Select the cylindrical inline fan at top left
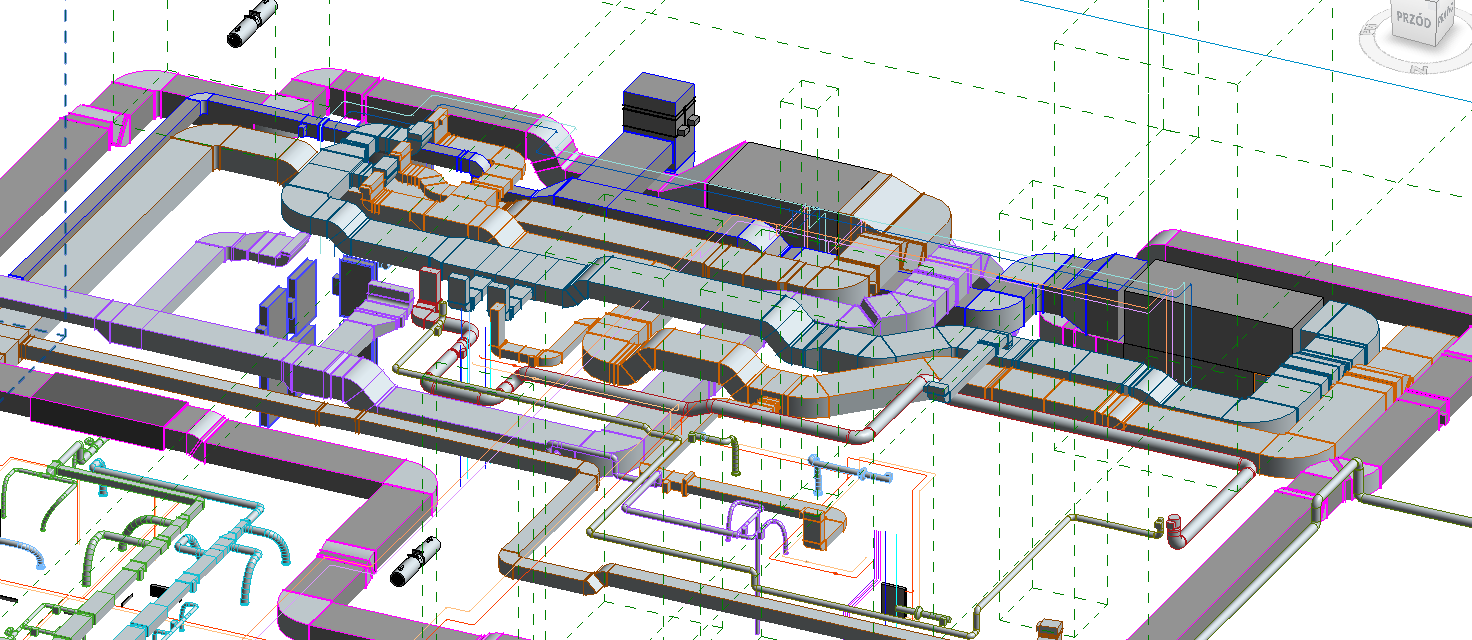1472x640 pixels. point(252,24)
